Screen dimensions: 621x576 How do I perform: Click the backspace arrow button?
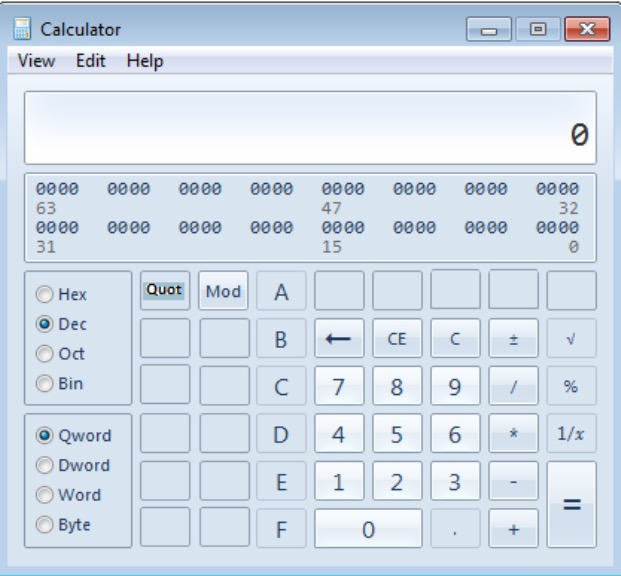[x=339, y=338]
